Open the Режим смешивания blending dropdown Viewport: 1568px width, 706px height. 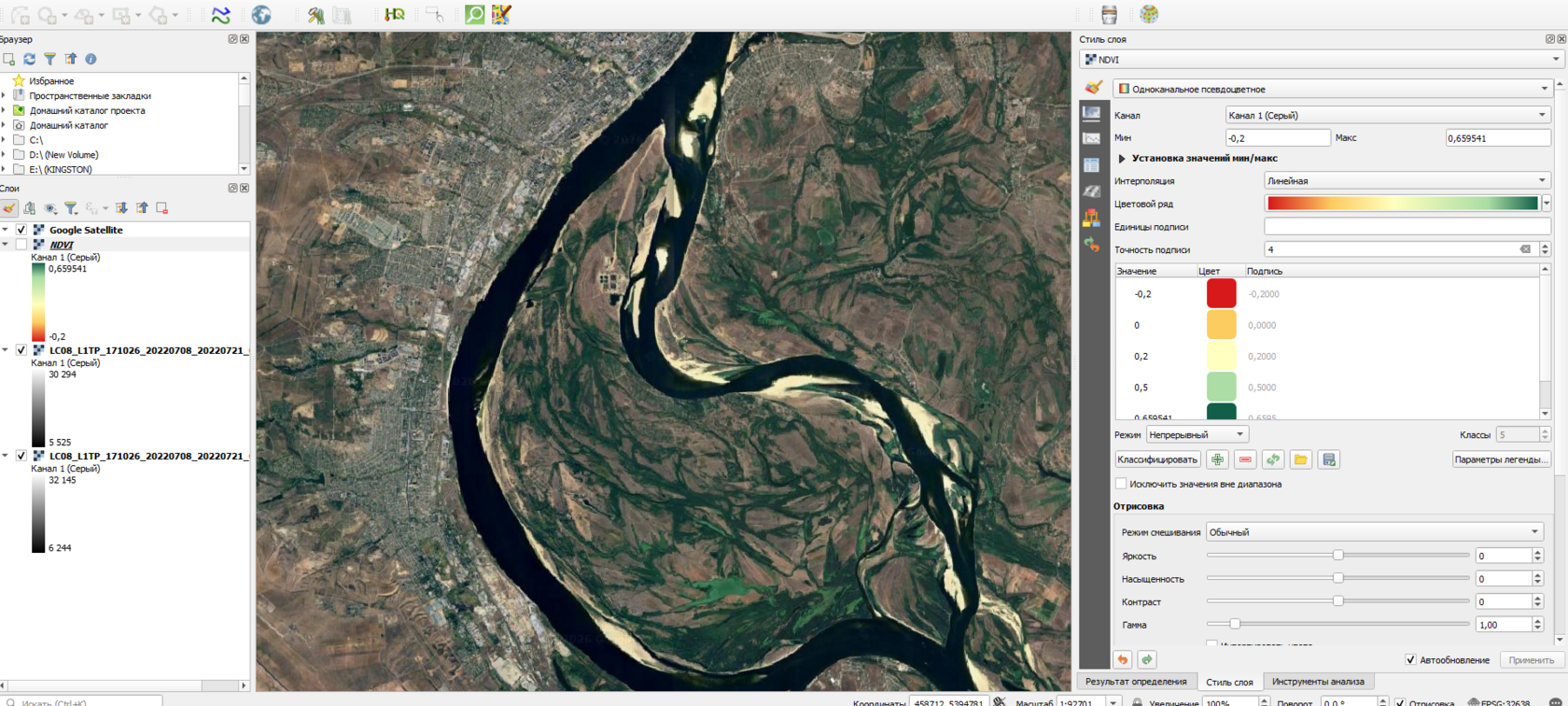[x=1374, y=532]
